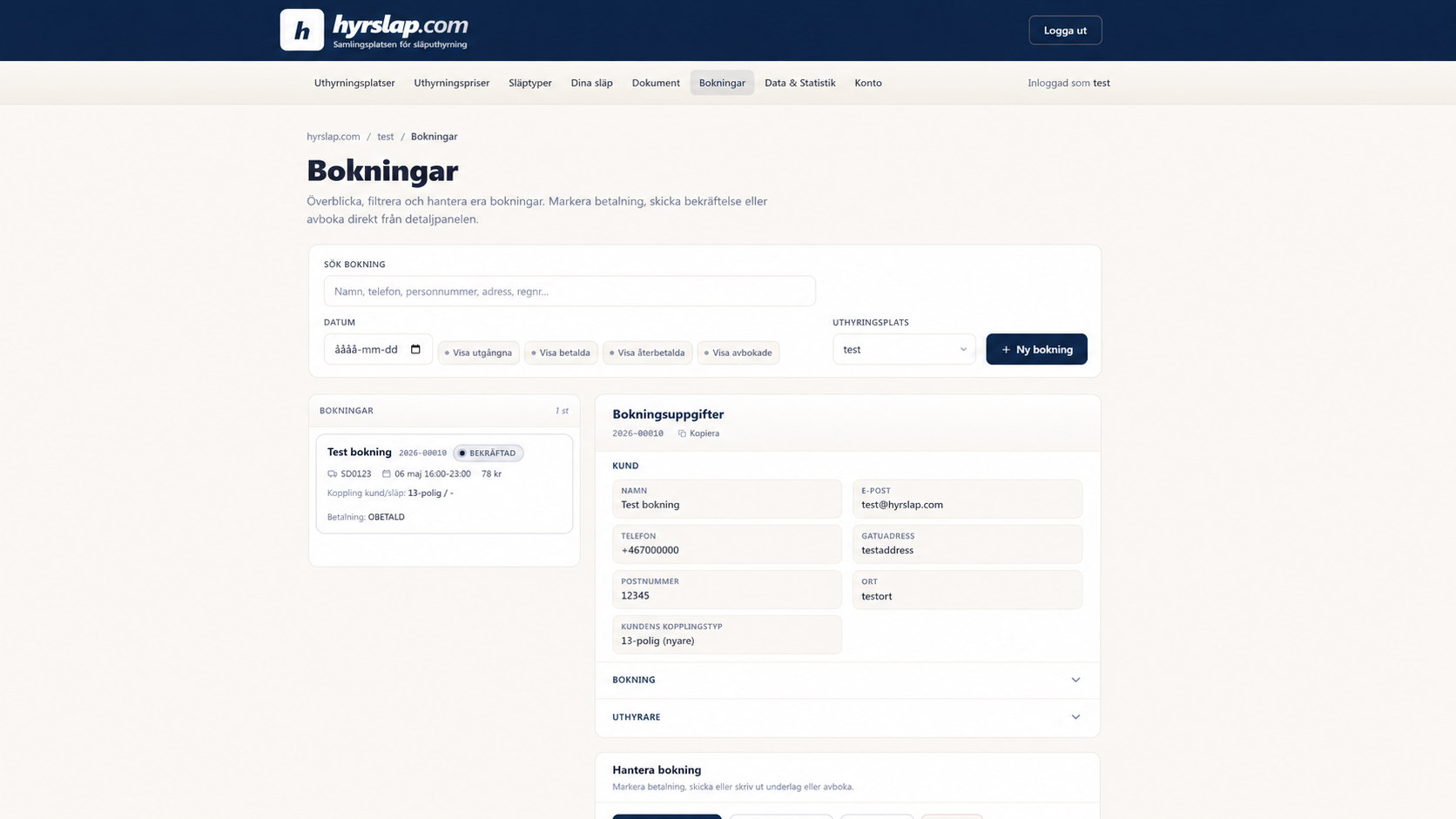Toggle the Visa avbokade filter
Viewport: 1456px width, 819px height.
pyautogui.click(x=738, y=352)
